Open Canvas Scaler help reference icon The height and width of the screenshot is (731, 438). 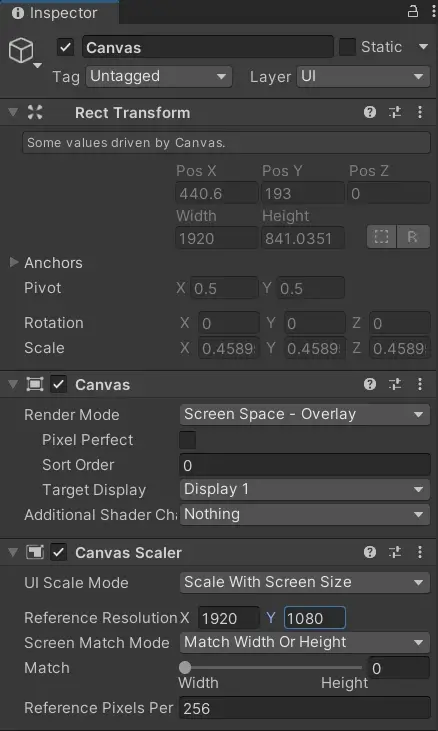pyautogui.click(x=370, y=552)
